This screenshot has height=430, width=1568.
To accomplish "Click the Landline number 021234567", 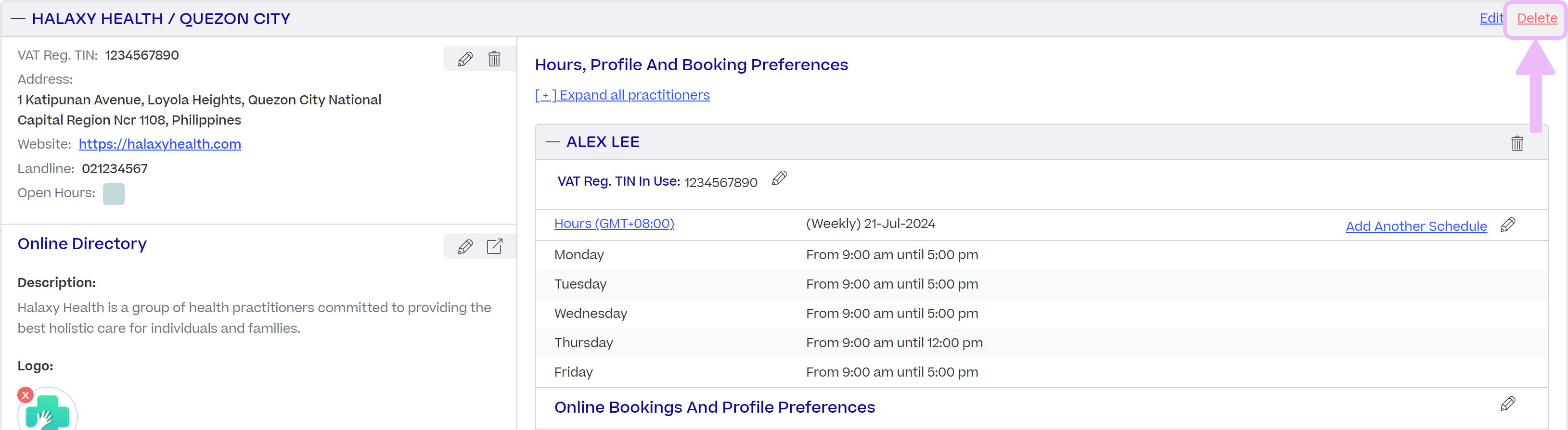I will [115, 168].
